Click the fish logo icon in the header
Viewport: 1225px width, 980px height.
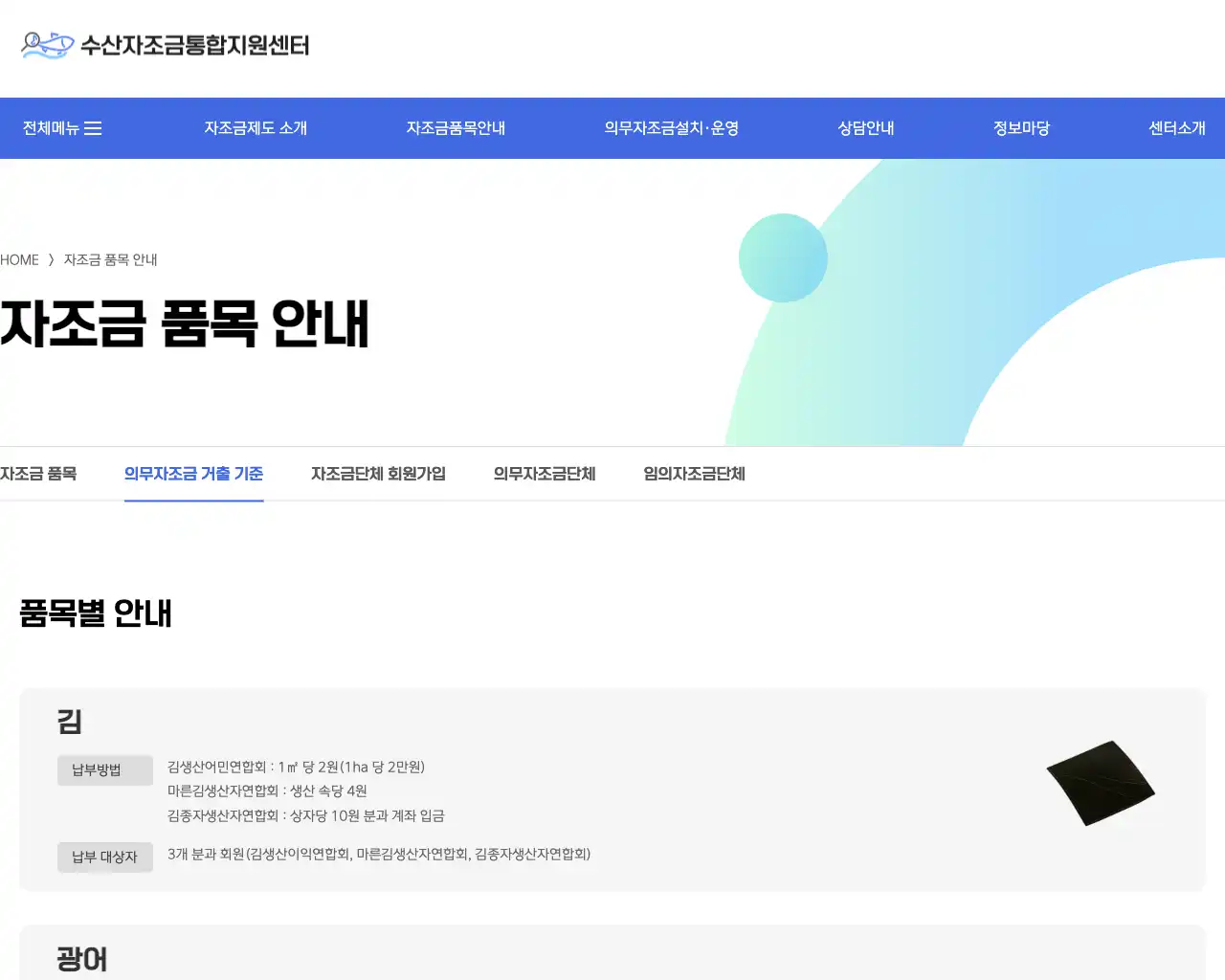point(44,44)
